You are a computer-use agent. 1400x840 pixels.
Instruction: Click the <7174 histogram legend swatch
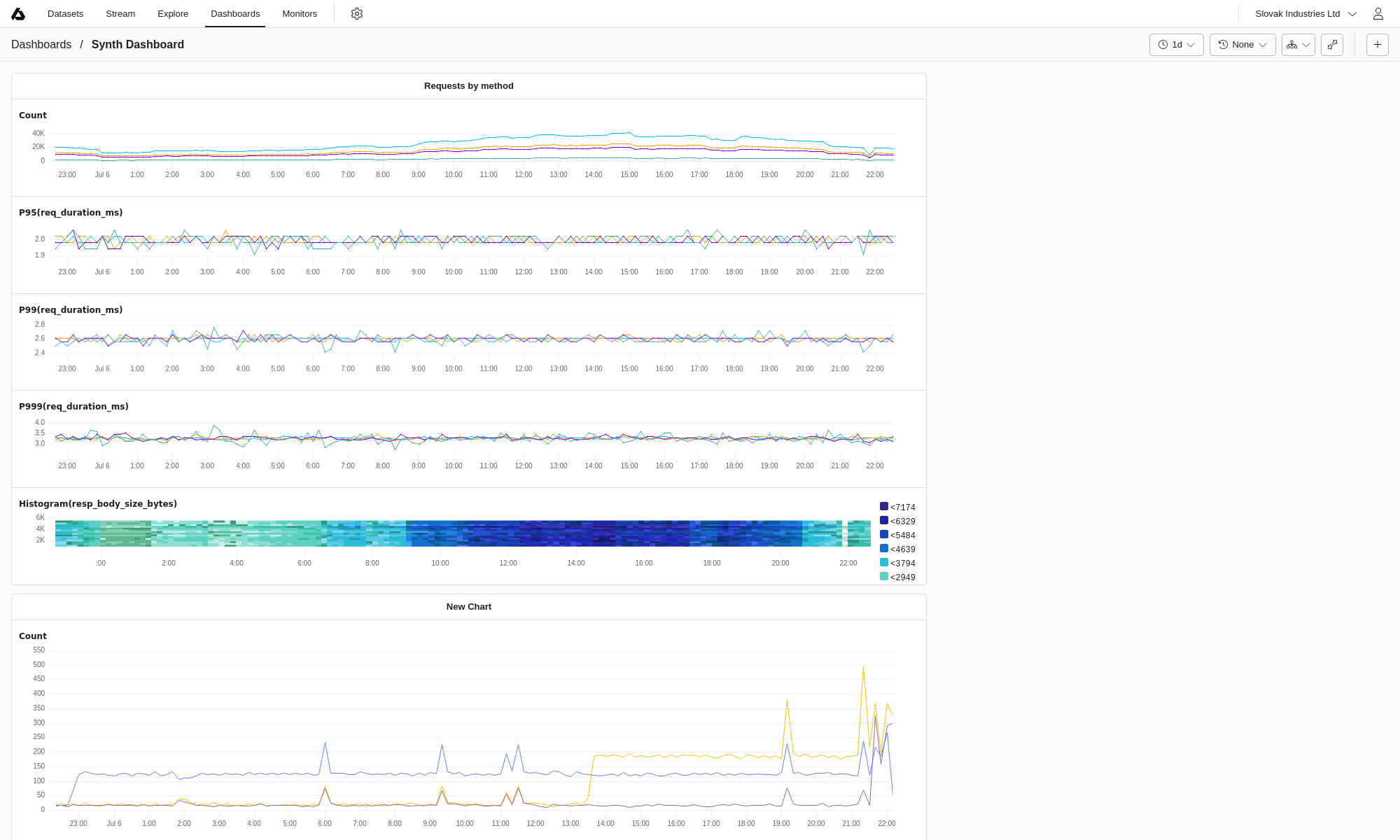(884, 507)
